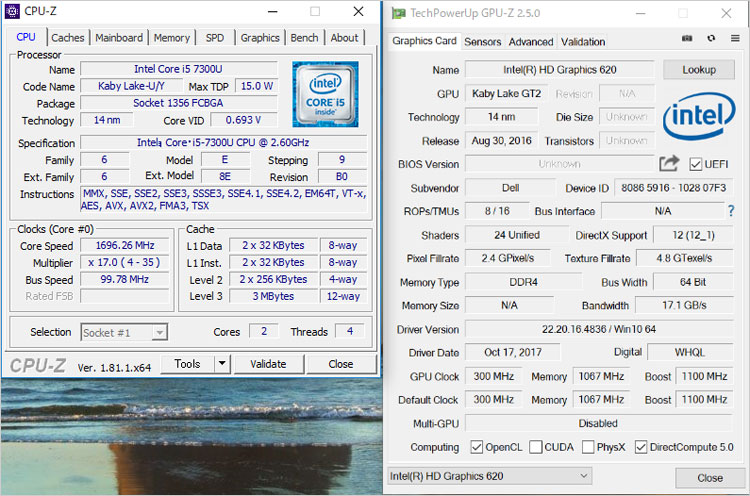The image size is (750, 496).
Task: Click the Core Speed value 1696.26 MHz
Action: coord(125,246)
